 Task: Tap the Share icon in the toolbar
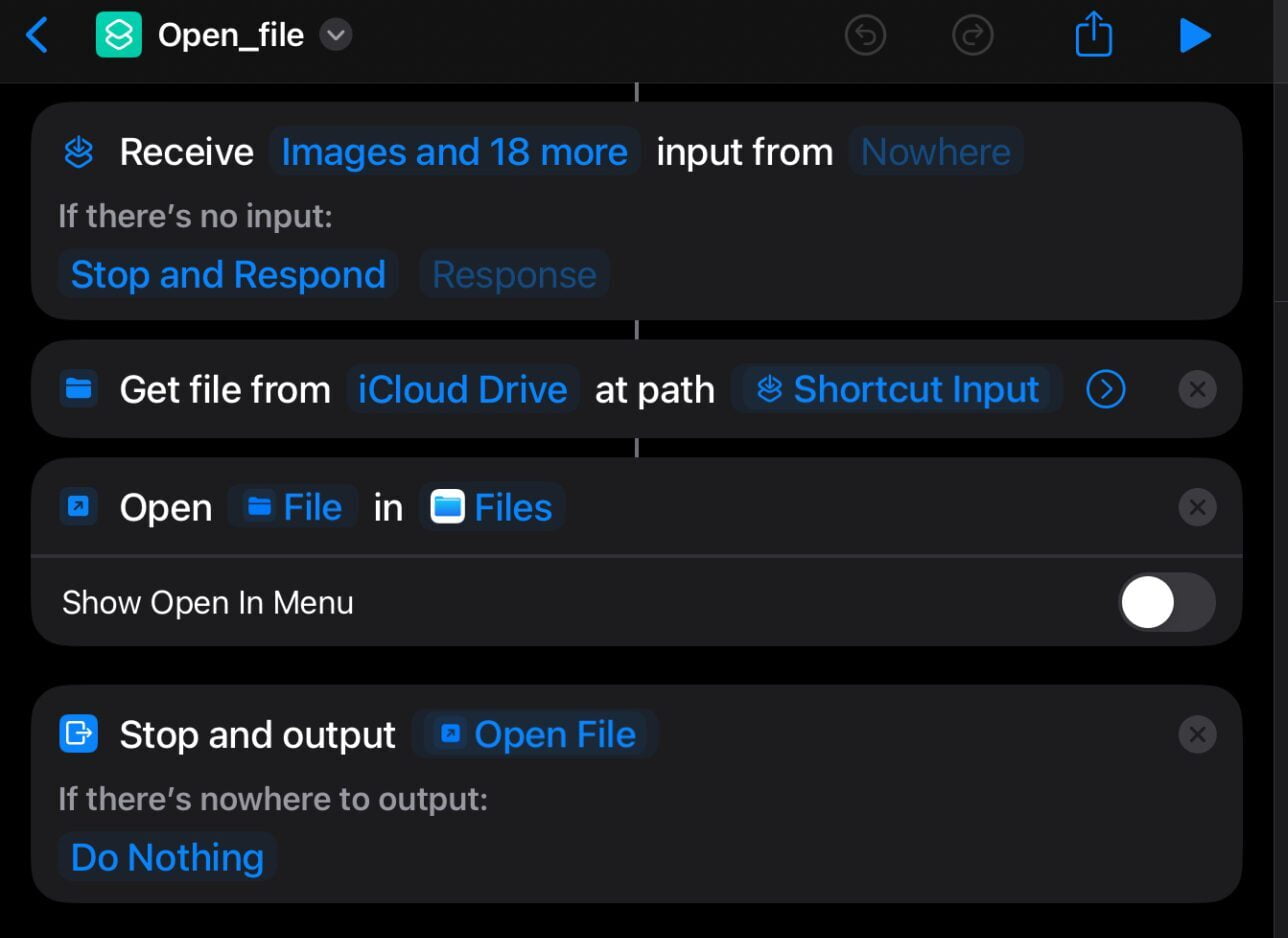coord(1092,34)
